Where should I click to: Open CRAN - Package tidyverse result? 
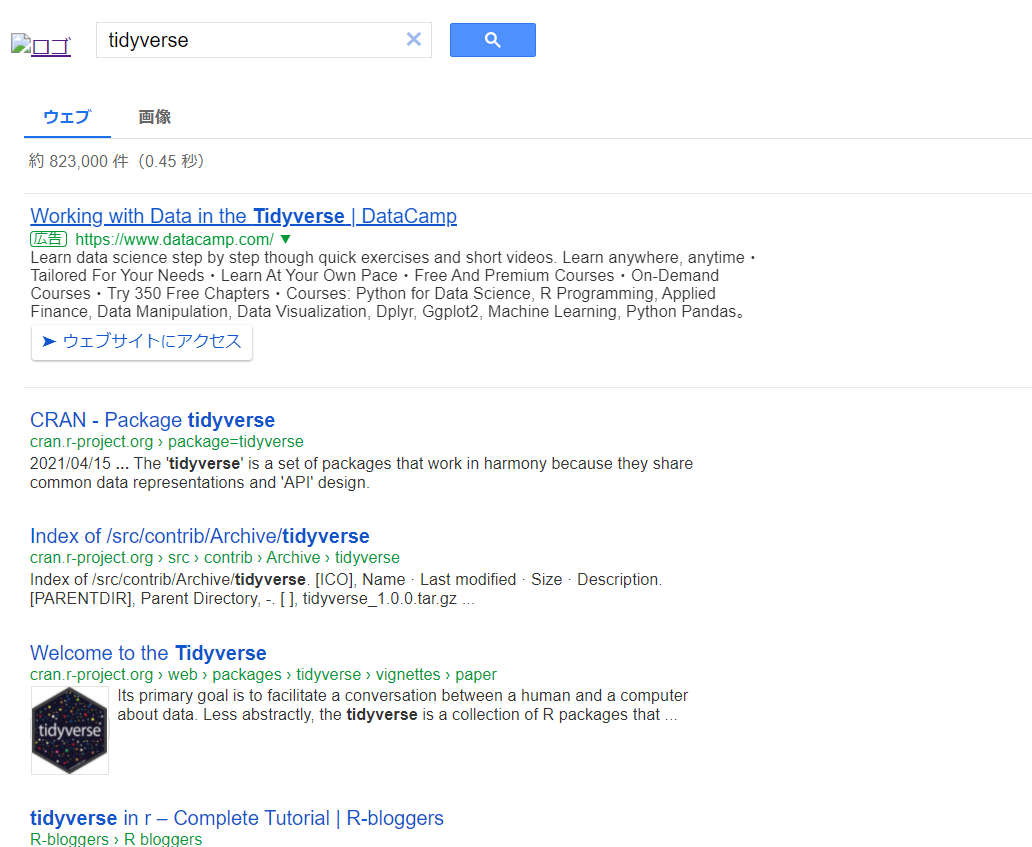pos(153,420)
